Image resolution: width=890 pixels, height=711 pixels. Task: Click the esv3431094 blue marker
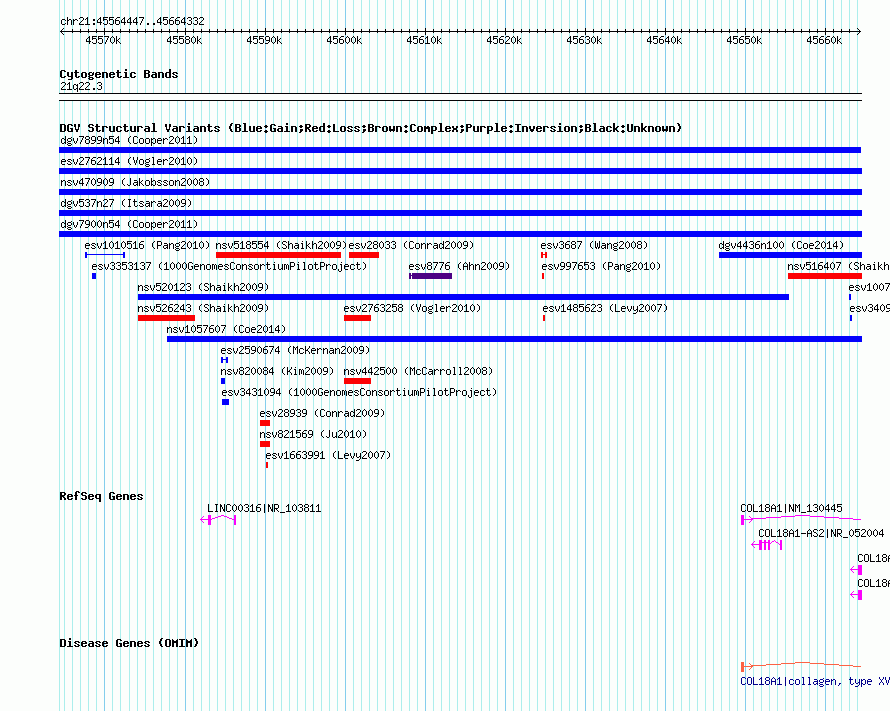tap(225, 402)
